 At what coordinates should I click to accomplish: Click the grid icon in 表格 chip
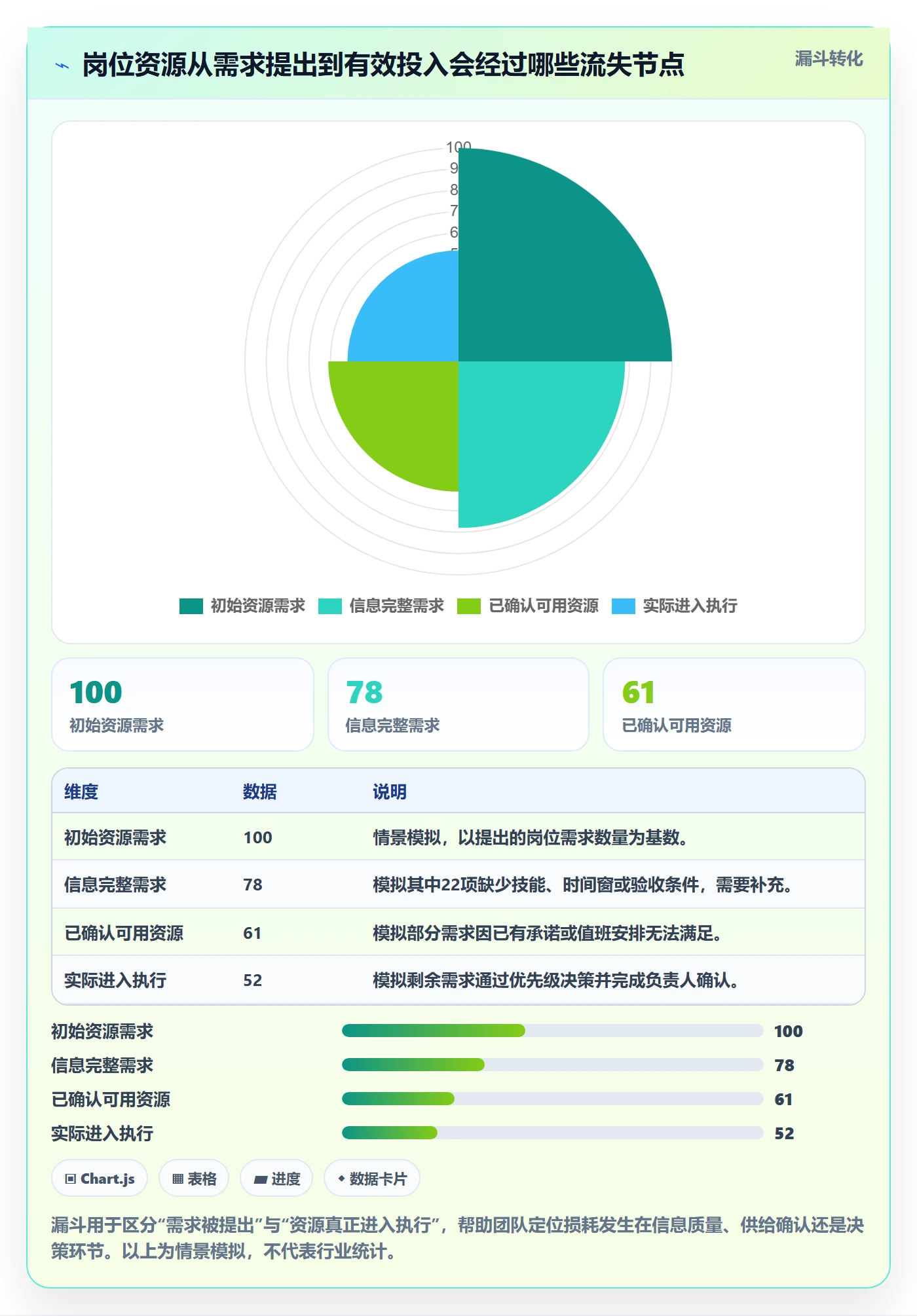click(178, 1179)
